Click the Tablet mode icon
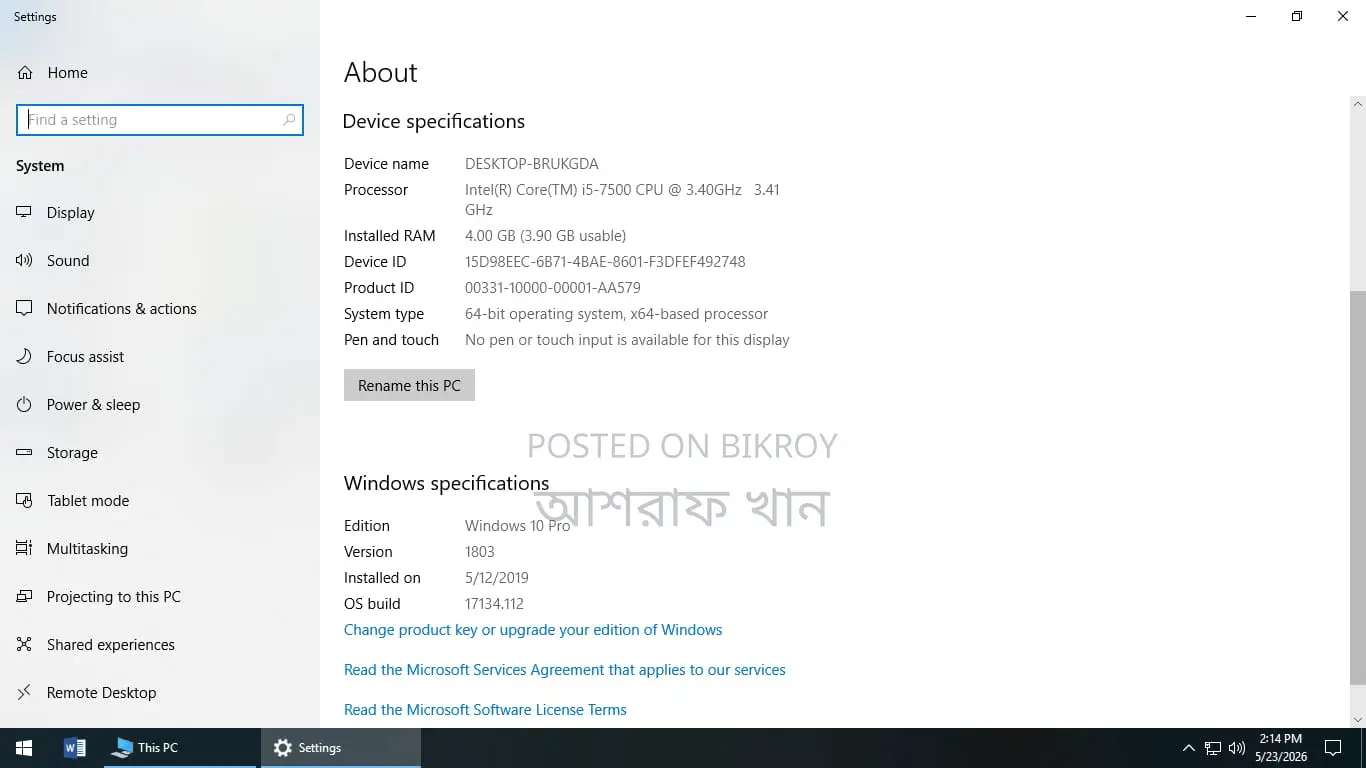 25,501
